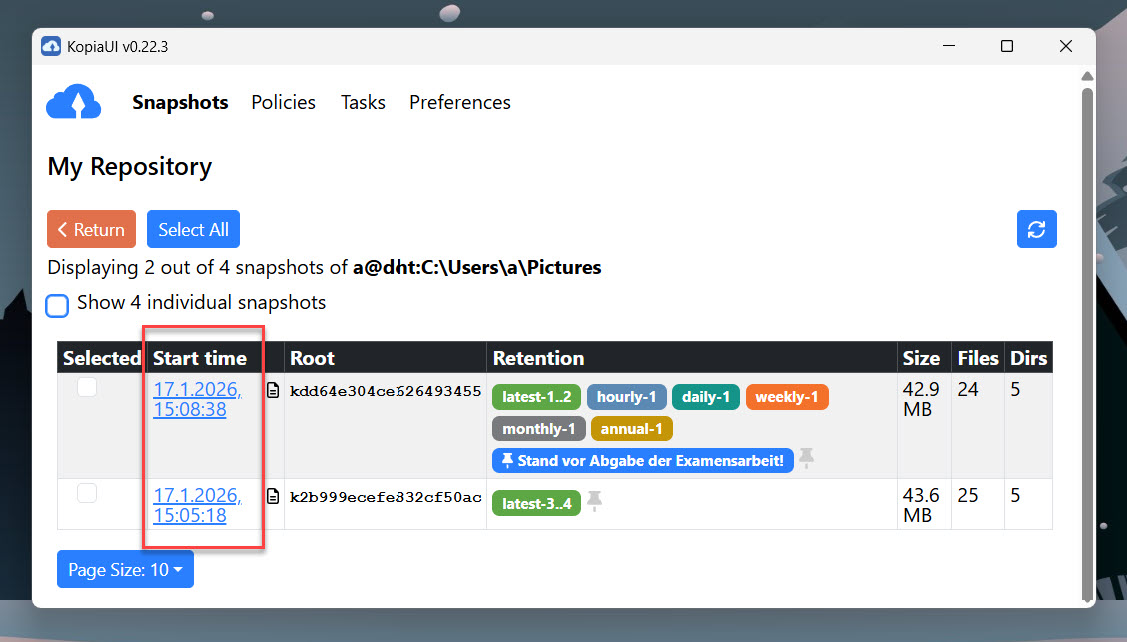The height and width of the screenshot is (642, 1127).
Task: Switch to the Tasks tab
Action: (x=363, y=102)
